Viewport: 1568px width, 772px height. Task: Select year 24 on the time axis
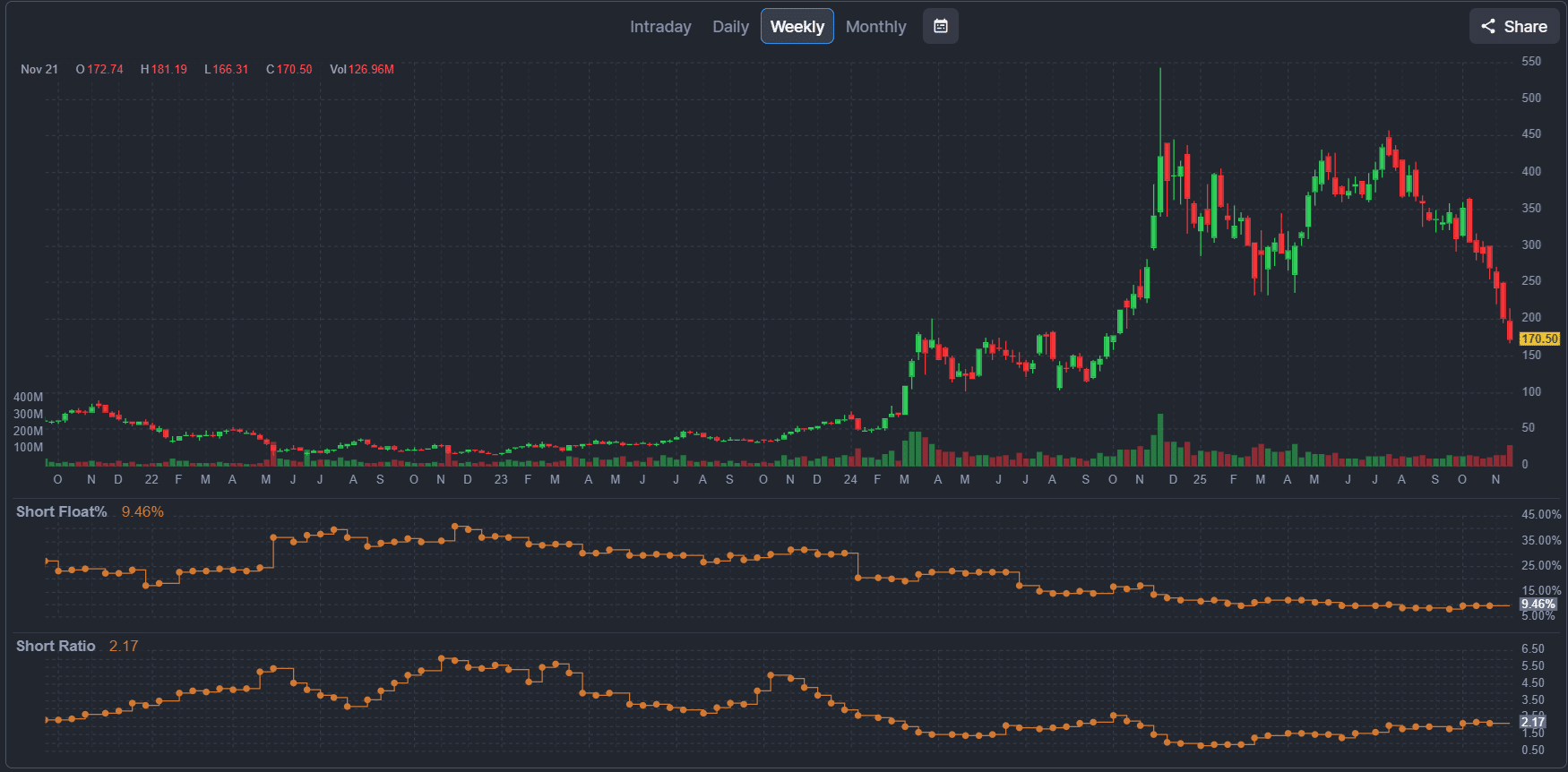[850, 480]
